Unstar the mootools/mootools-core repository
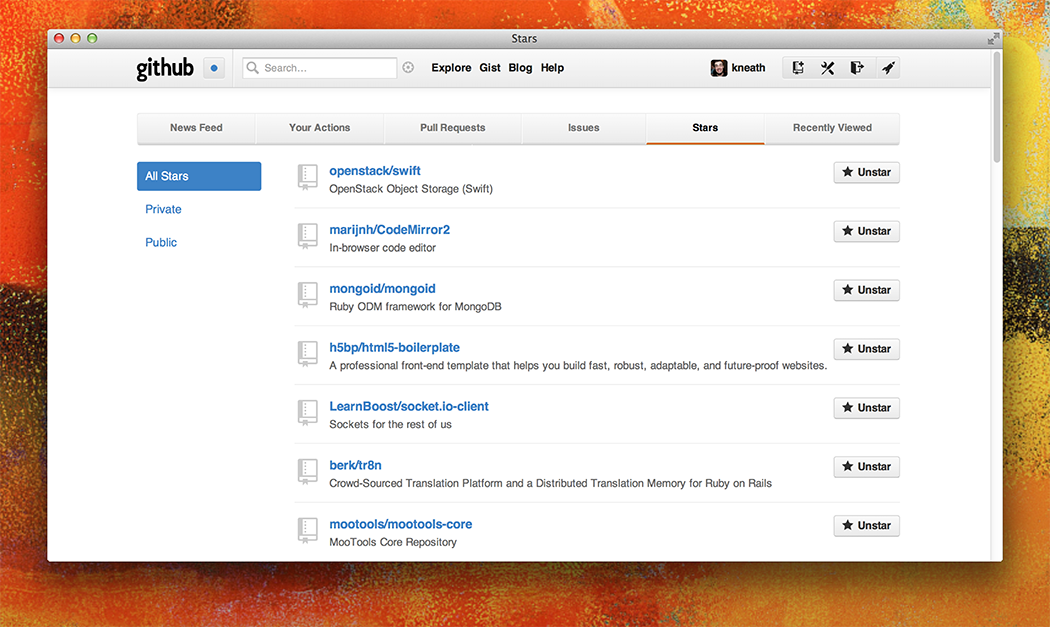The width and height of the screenshot is (1050, 627). (866, 525)
